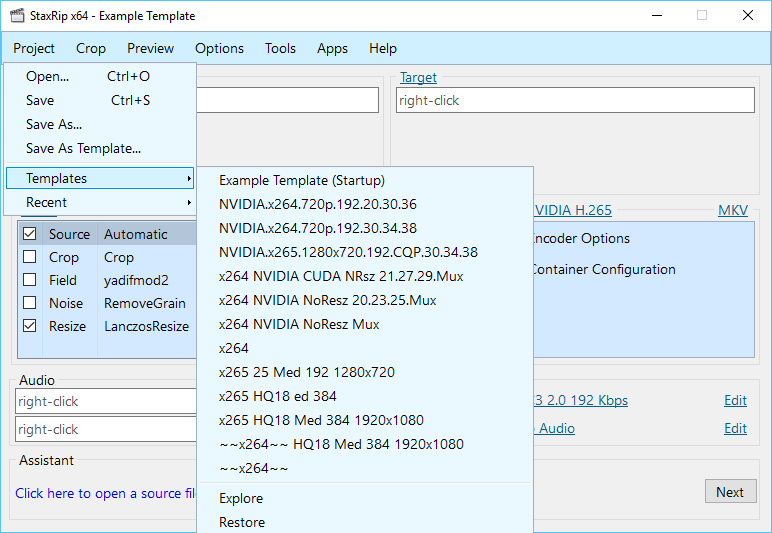
Task: Select x265 25 Med 192 1280x720 template
Action: pos(365,372)
